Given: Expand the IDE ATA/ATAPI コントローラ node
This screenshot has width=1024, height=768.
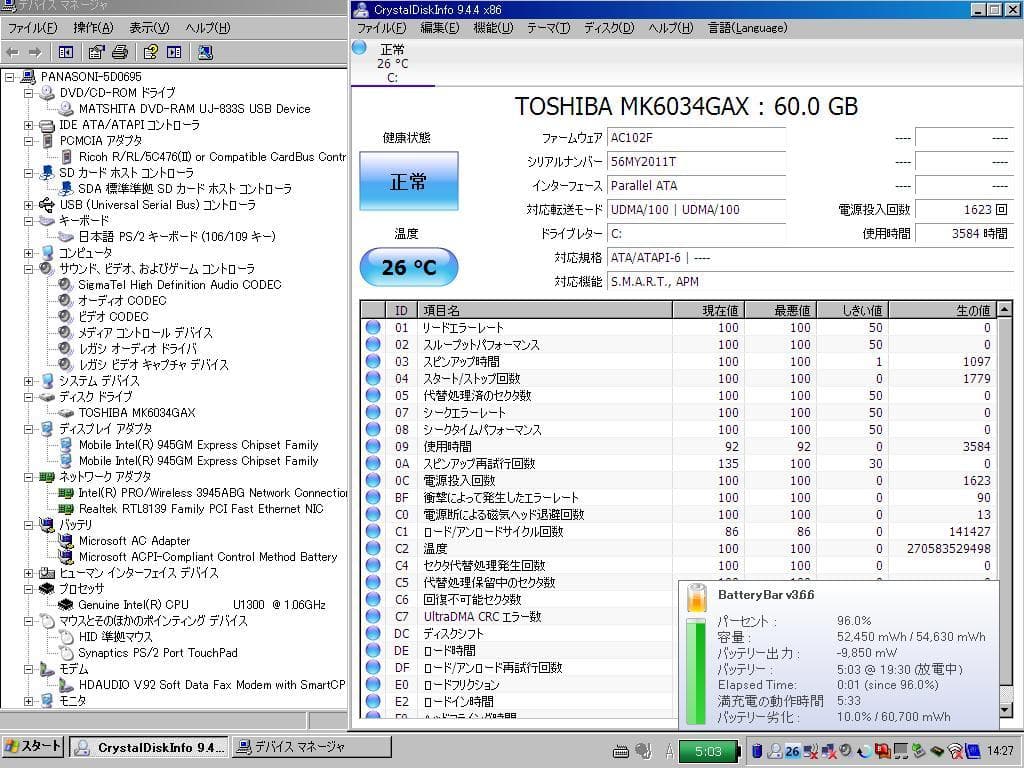Looking at the screenshot, I should pos(29,125).
